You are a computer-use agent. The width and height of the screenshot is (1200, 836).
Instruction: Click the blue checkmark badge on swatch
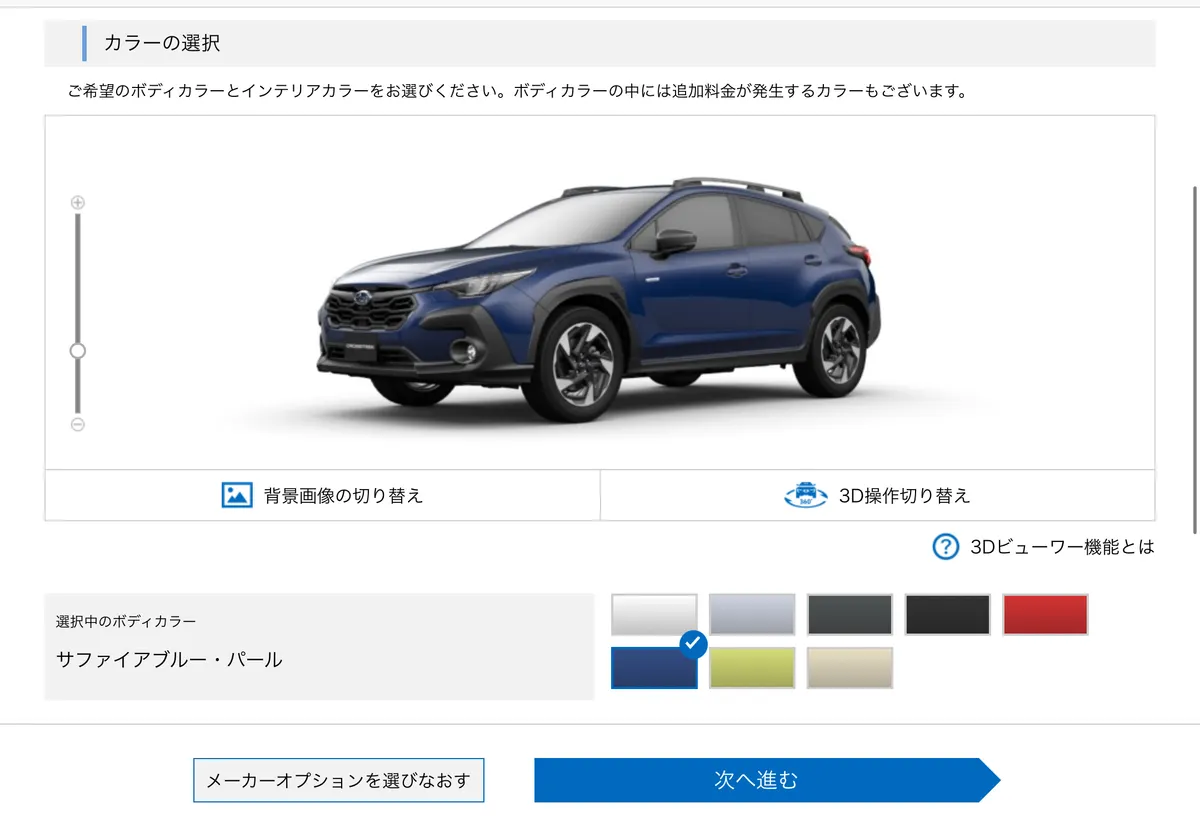click(x=693, y=644)
